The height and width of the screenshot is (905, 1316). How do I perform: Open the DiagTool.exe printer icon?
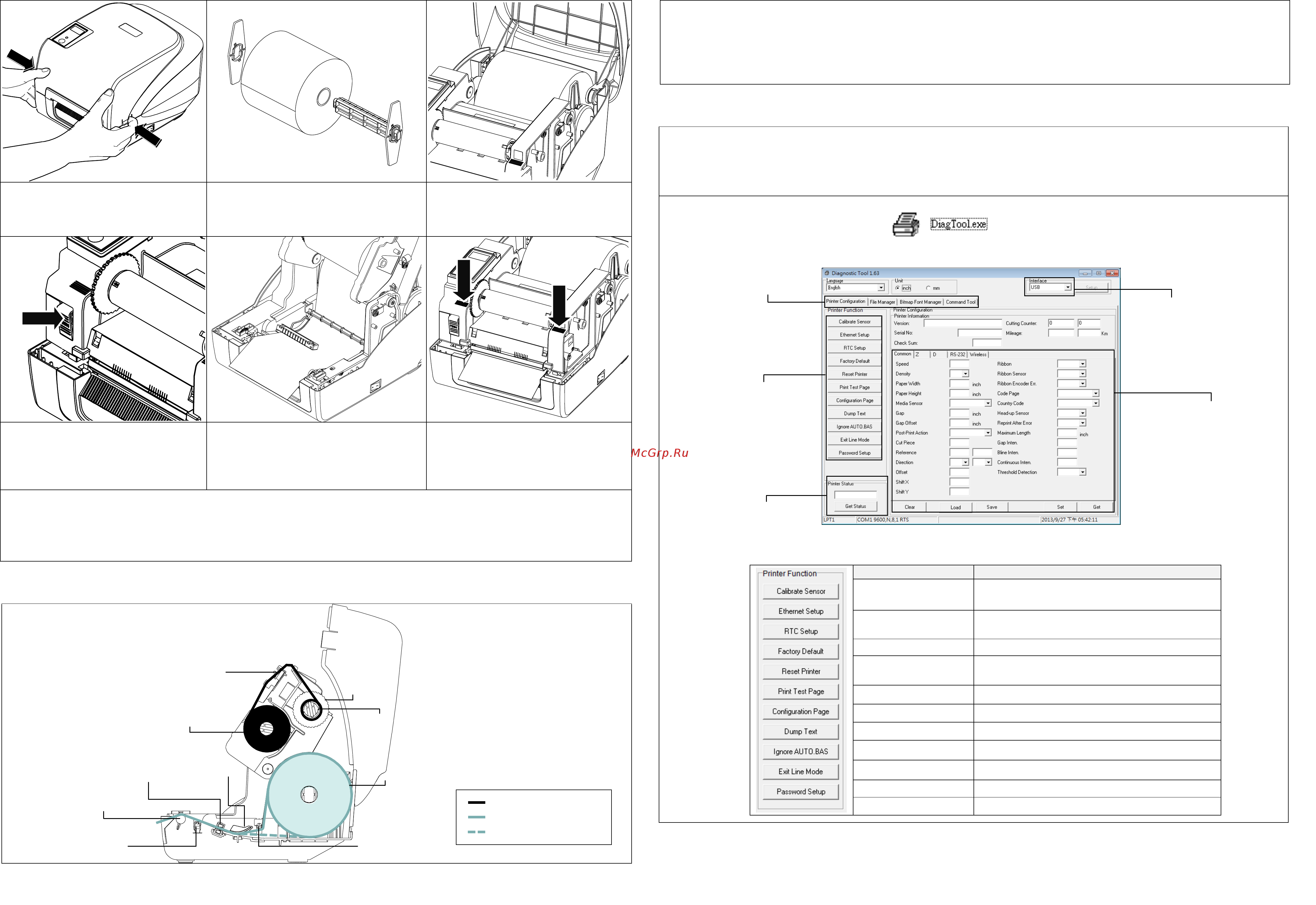pos(906,225)
